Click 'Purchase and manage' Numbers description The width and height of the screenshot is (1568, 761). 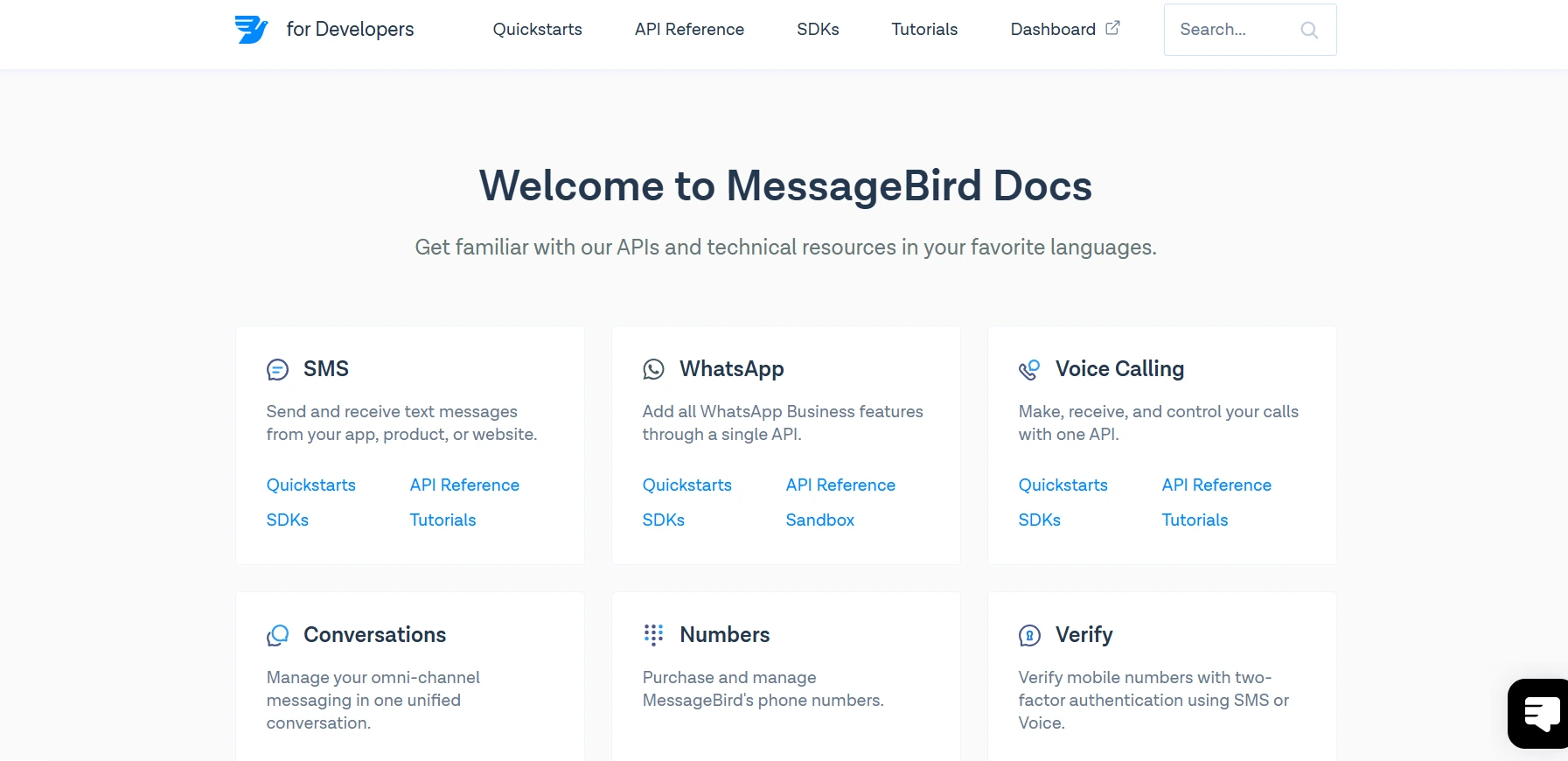point(763,688)
